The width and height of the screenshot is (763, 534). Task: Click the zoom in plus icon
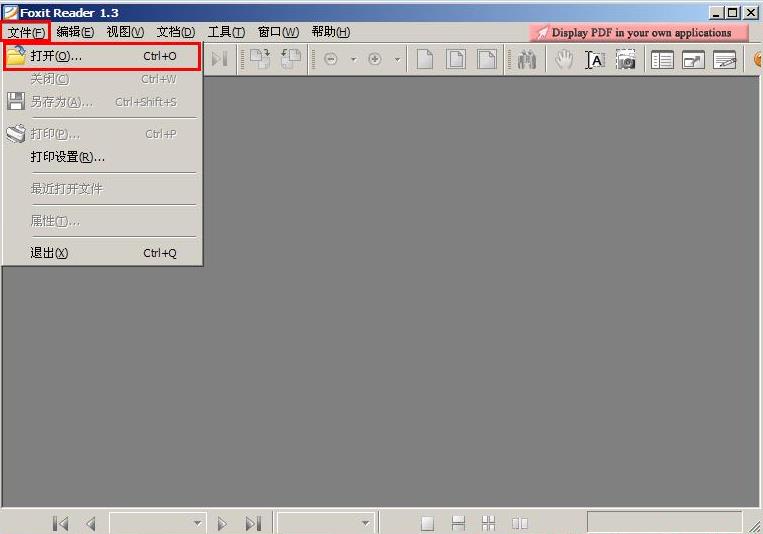(x=375, y=59)
